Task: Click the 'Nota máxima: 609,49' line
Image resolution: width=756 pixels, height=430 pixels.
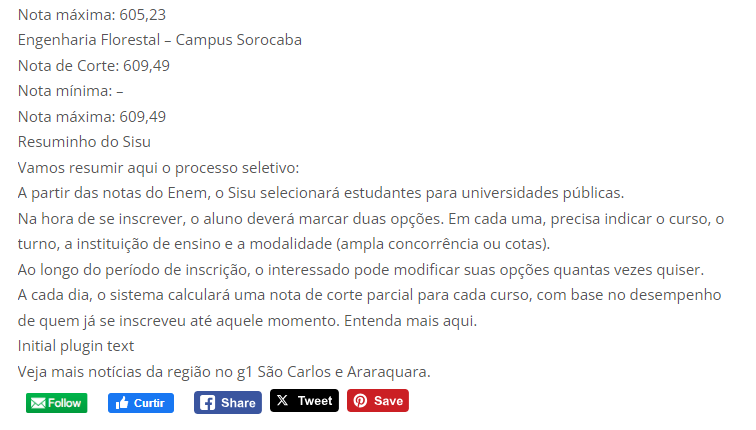Action: coord(92,116)
